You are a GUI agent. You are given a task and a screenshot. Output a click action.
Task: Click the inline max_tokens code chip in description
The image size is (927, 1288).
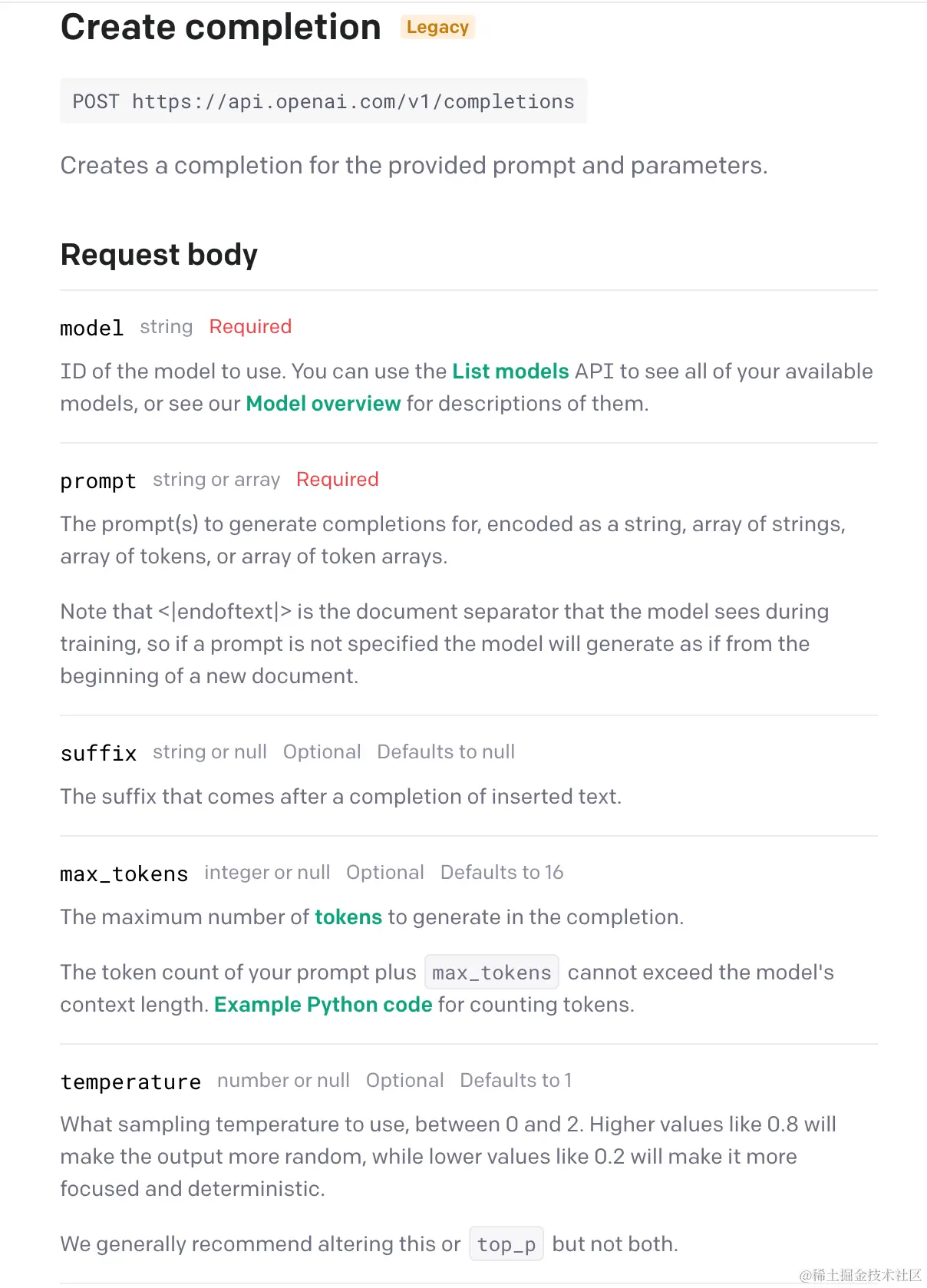click(492, 973)
